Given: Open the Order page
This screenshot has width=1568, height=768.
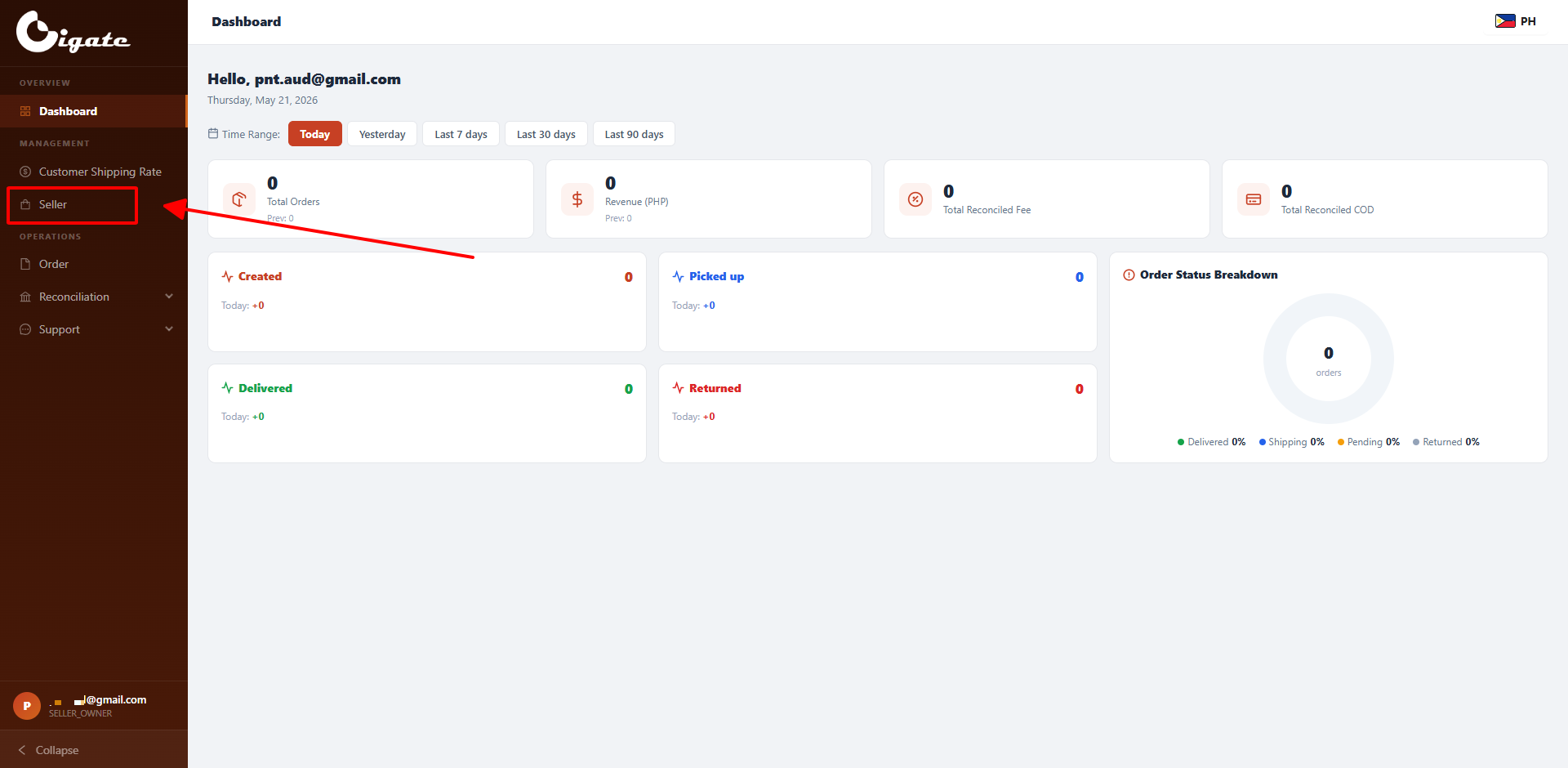Looking at the screenshot, I should [x=94, y=264].
